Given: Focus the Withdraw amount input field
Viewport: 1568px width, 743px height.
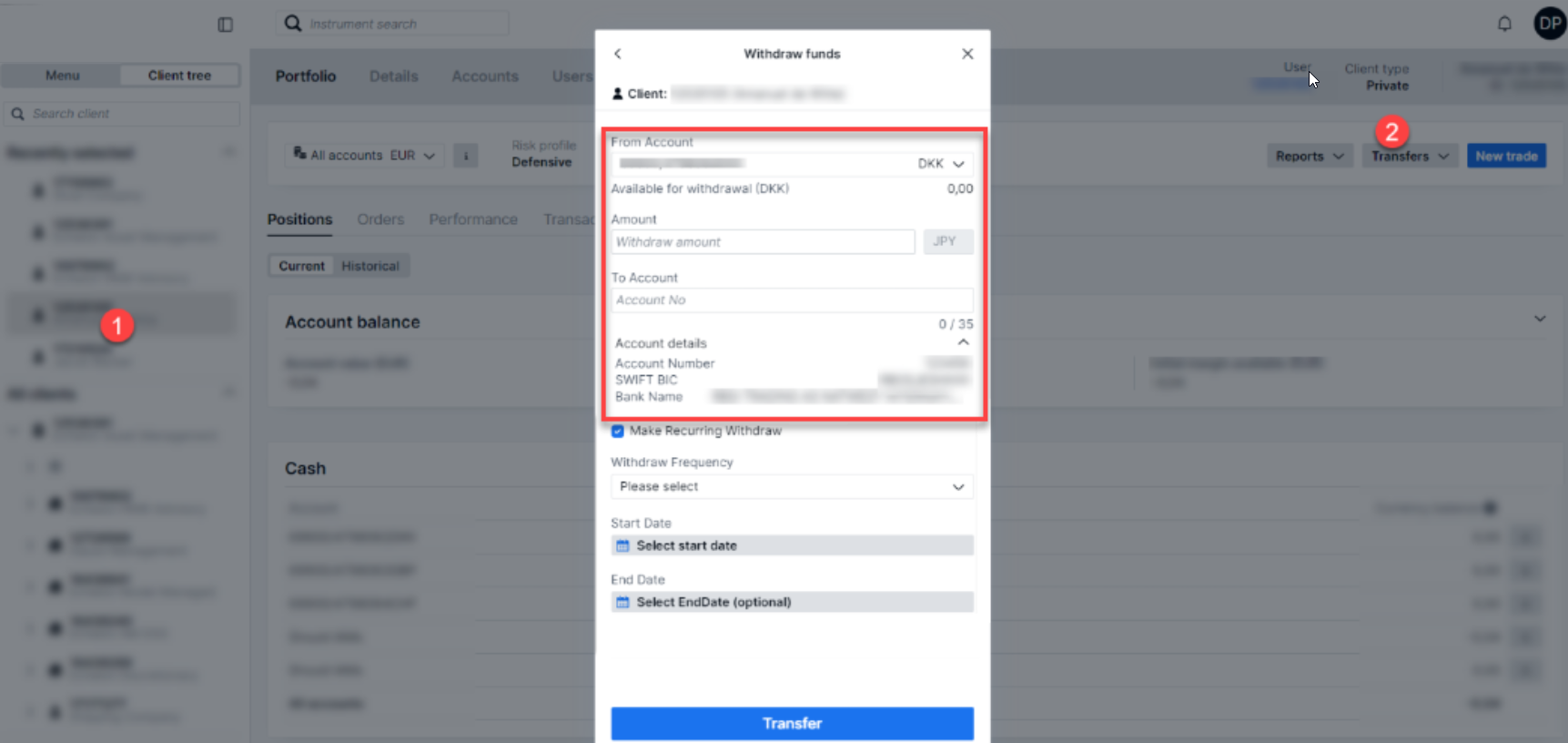Looking at the screenshot, I should (763, 242).
